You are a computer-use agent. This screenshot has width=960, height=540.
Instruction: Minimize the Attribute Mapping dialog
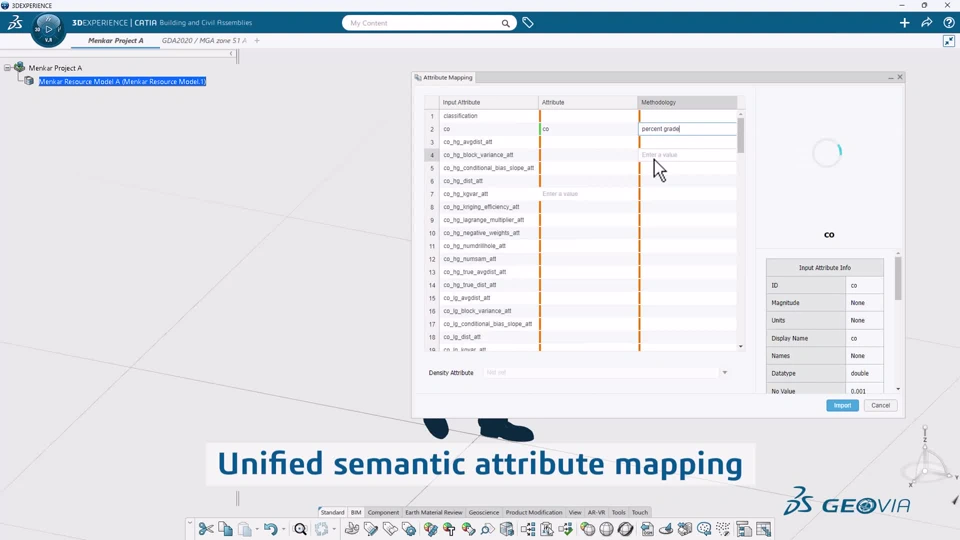pos(890,78)
